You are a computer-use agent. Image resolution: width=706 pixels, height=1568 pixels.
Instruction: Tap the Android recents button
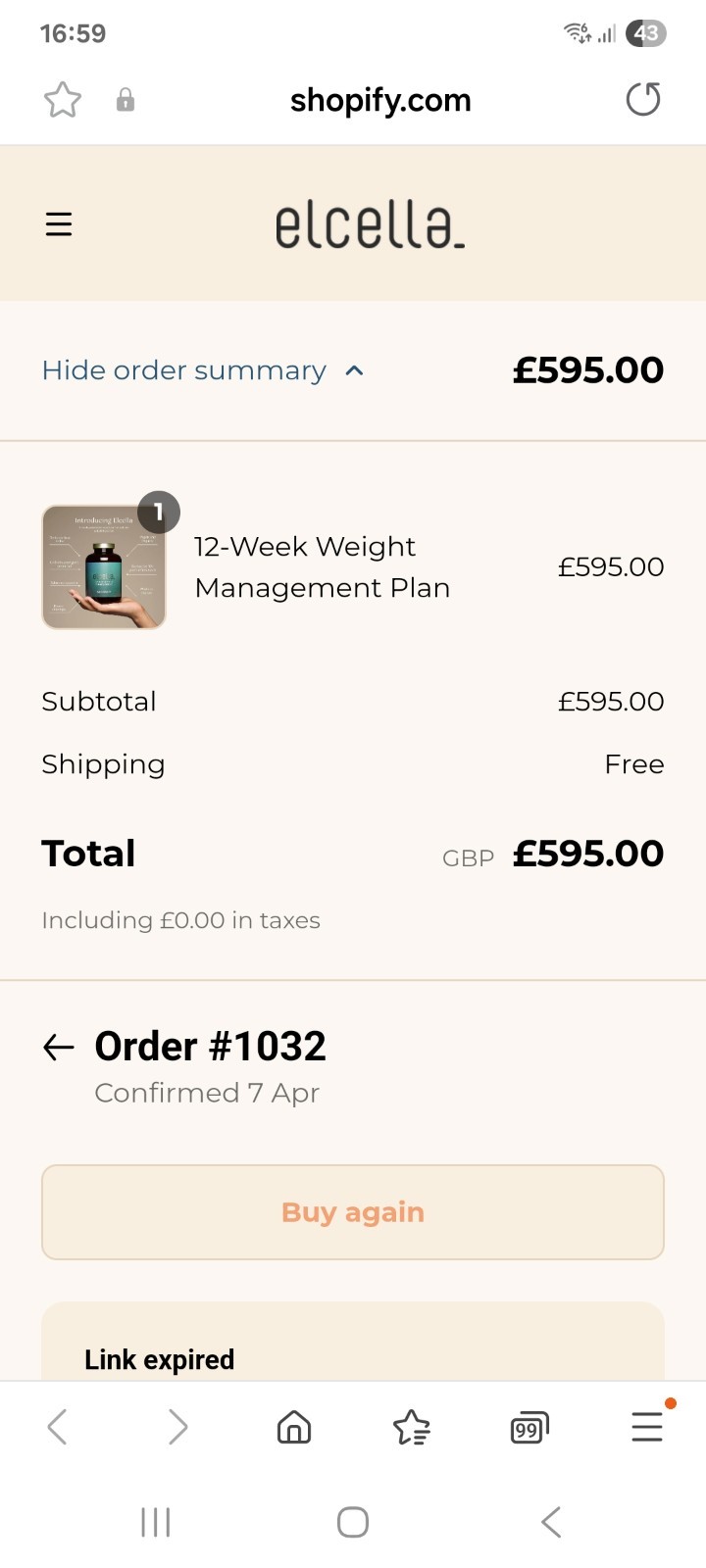[156, 1522]
